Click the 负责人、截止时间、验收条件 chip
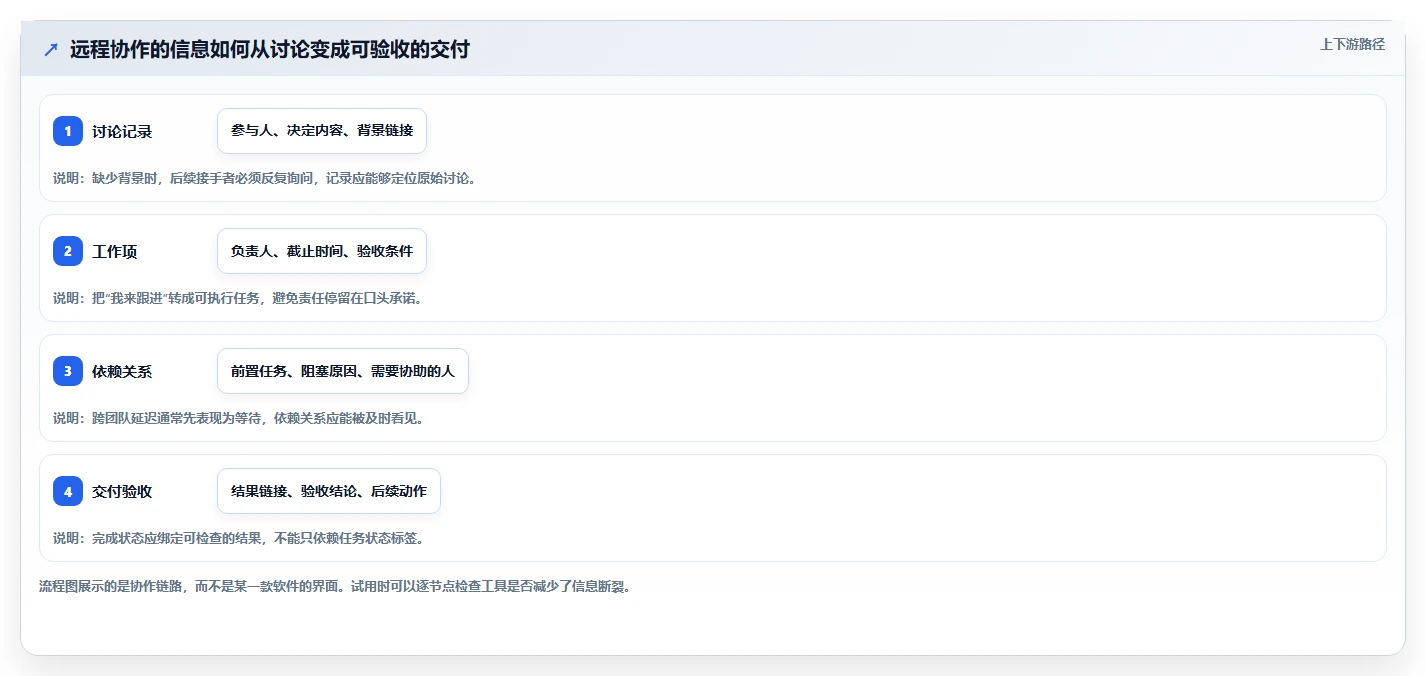The image size is (1426, 676). click(322, 251)
